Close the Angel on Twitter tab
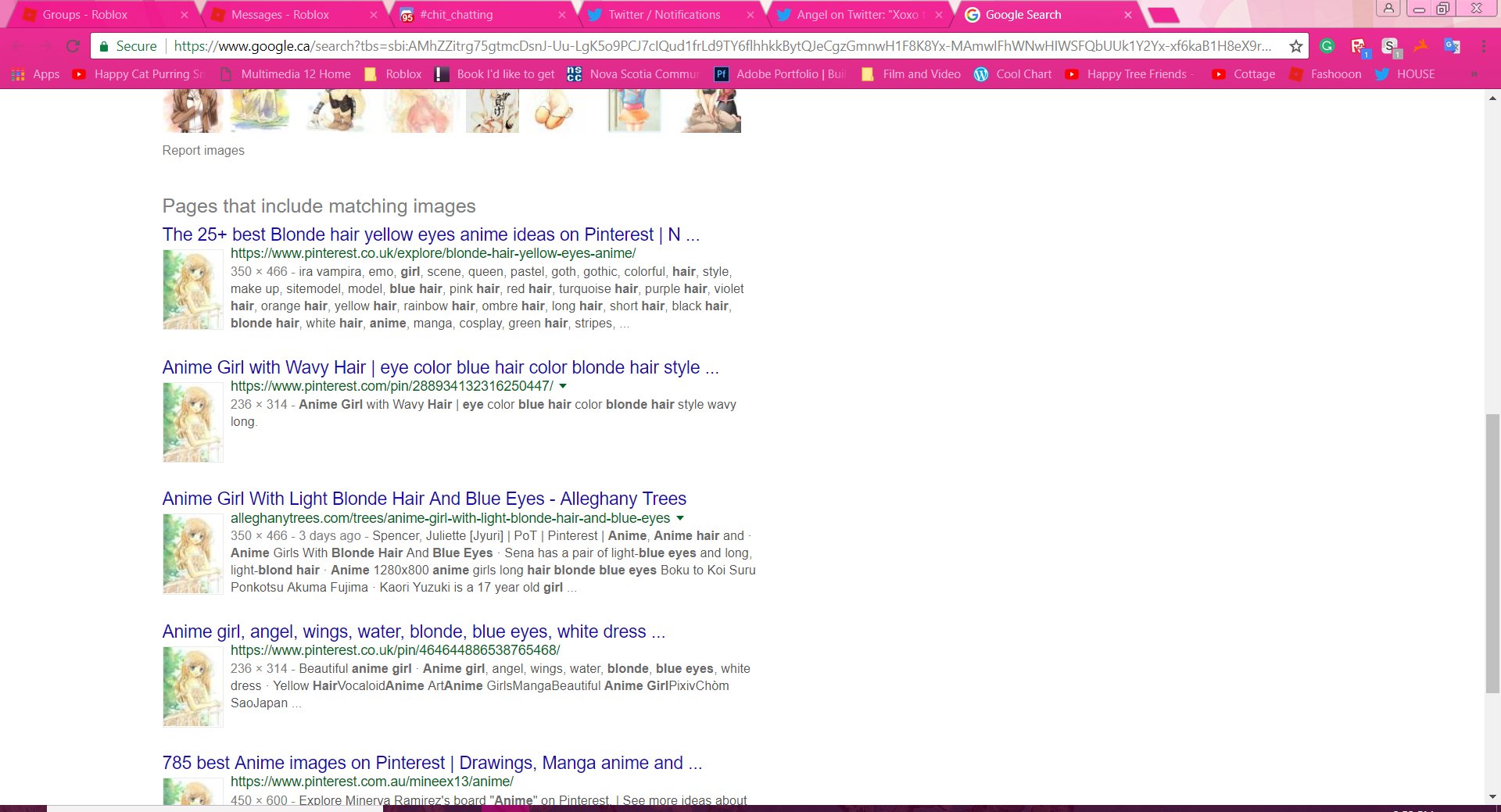 coord(939,15)
